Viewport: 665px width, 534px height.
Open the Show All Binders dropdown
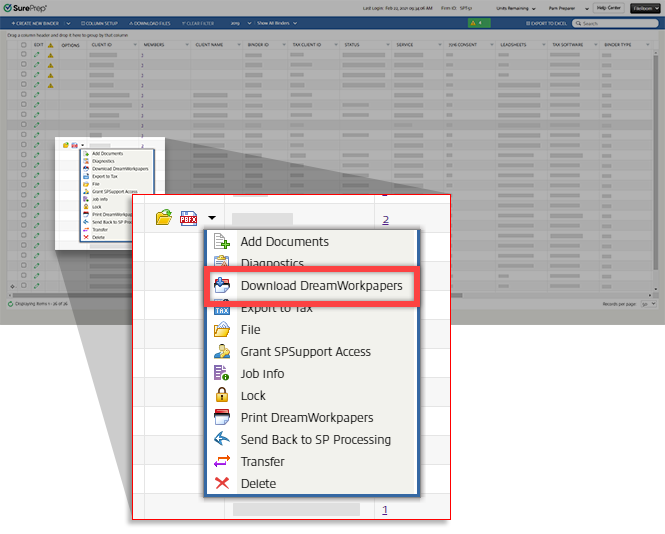[278, 22]
